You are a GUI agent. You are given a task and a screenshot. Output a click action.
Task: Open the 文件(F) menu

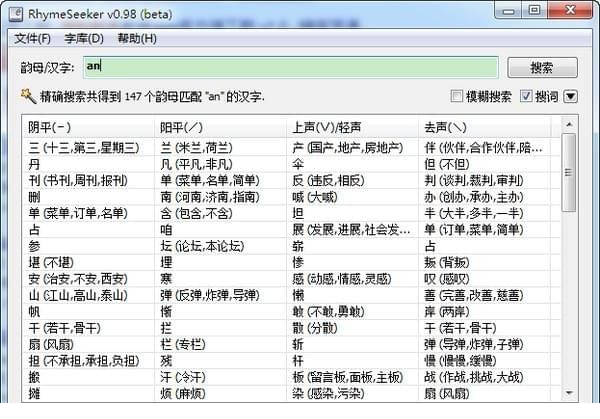click(33, 39)
